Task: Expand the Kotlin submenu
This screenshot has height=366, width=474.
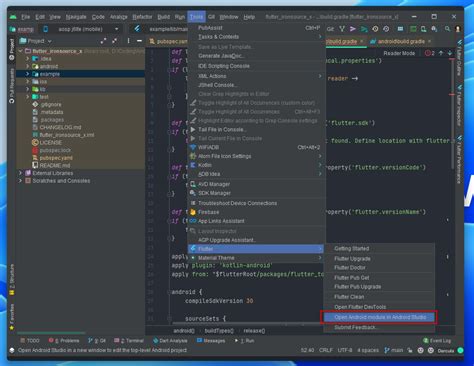Action: click(x=256, y=165)
